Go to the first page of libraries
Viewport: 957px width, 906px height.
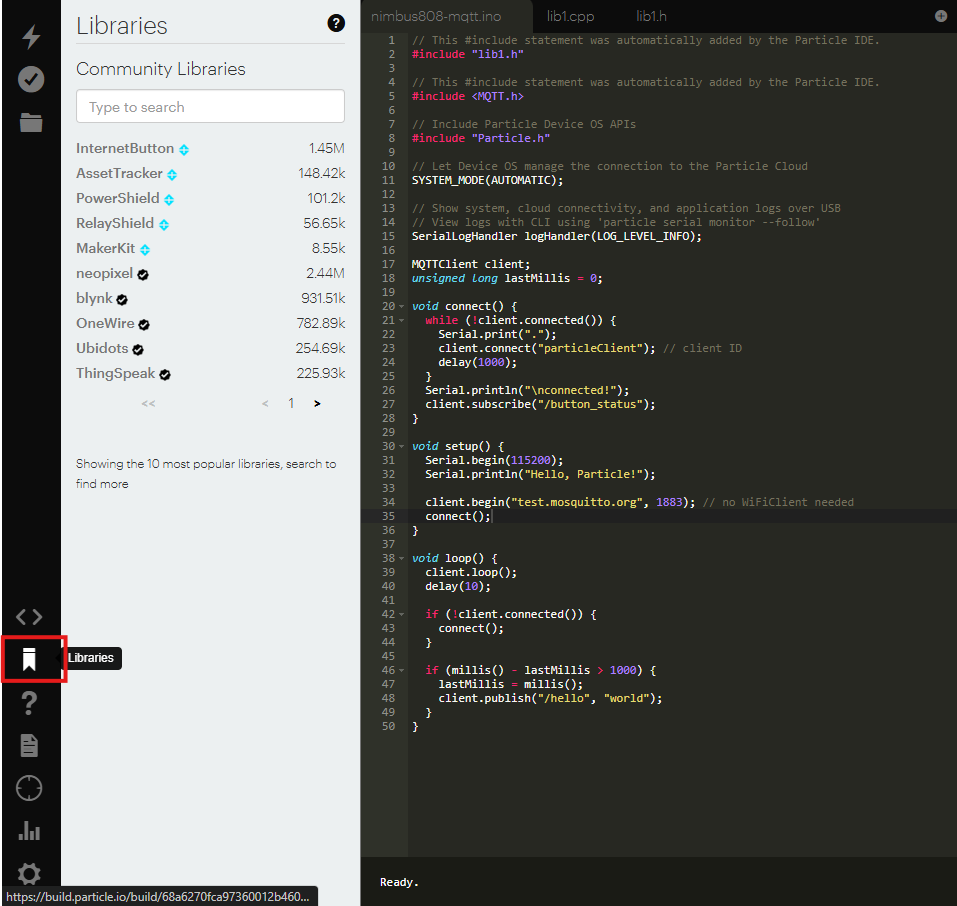(148, 404)
